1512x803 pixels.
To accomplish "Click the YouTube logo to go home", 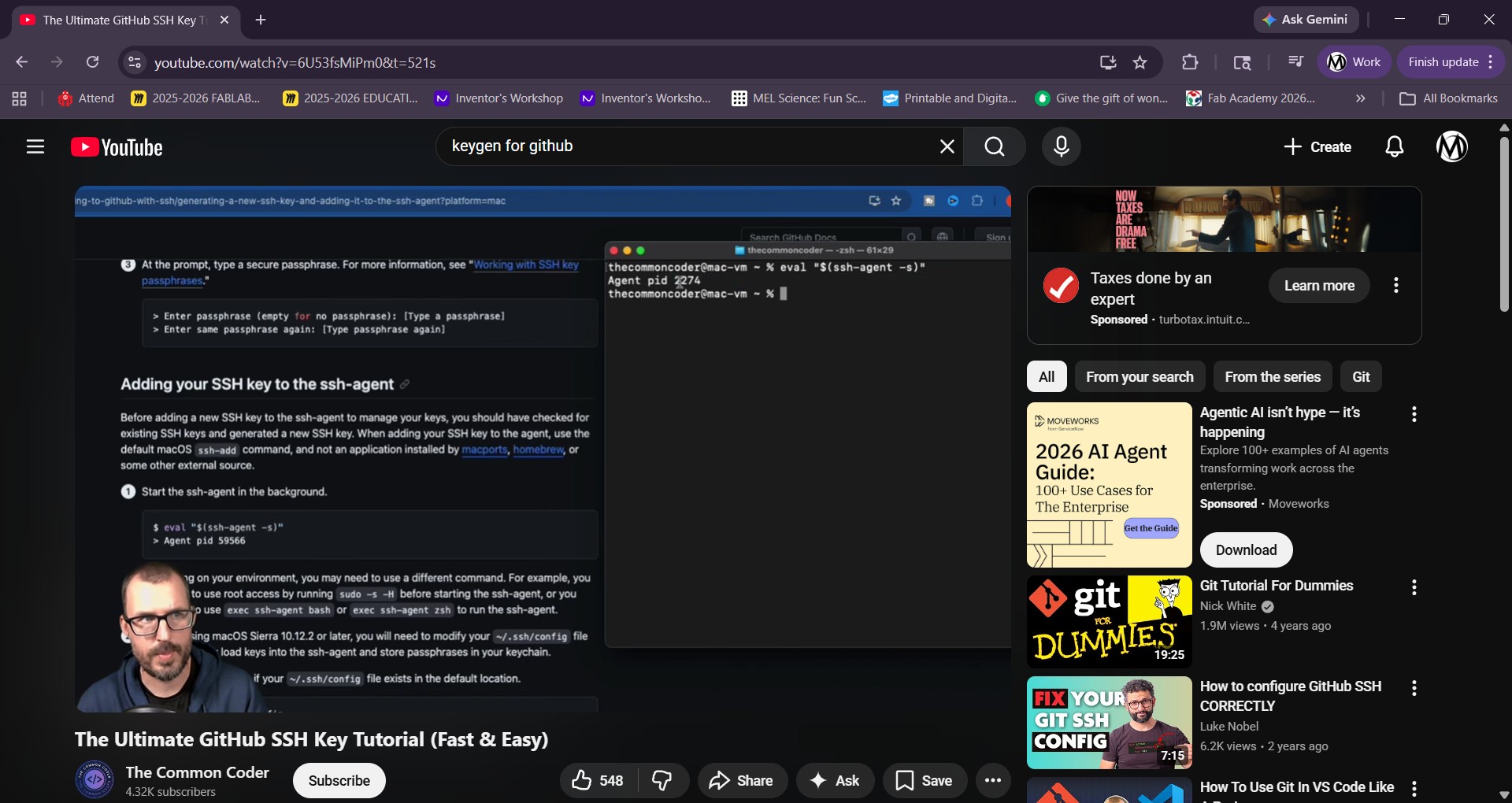I will click(117, 146).
